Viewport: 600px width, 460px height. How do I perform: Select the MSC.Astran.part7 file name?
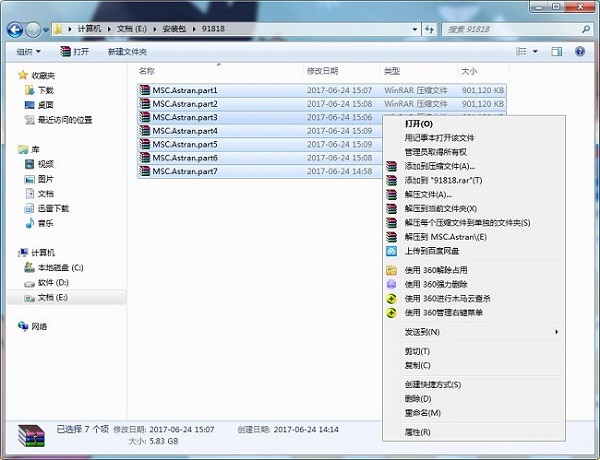[x=185, y=171]
